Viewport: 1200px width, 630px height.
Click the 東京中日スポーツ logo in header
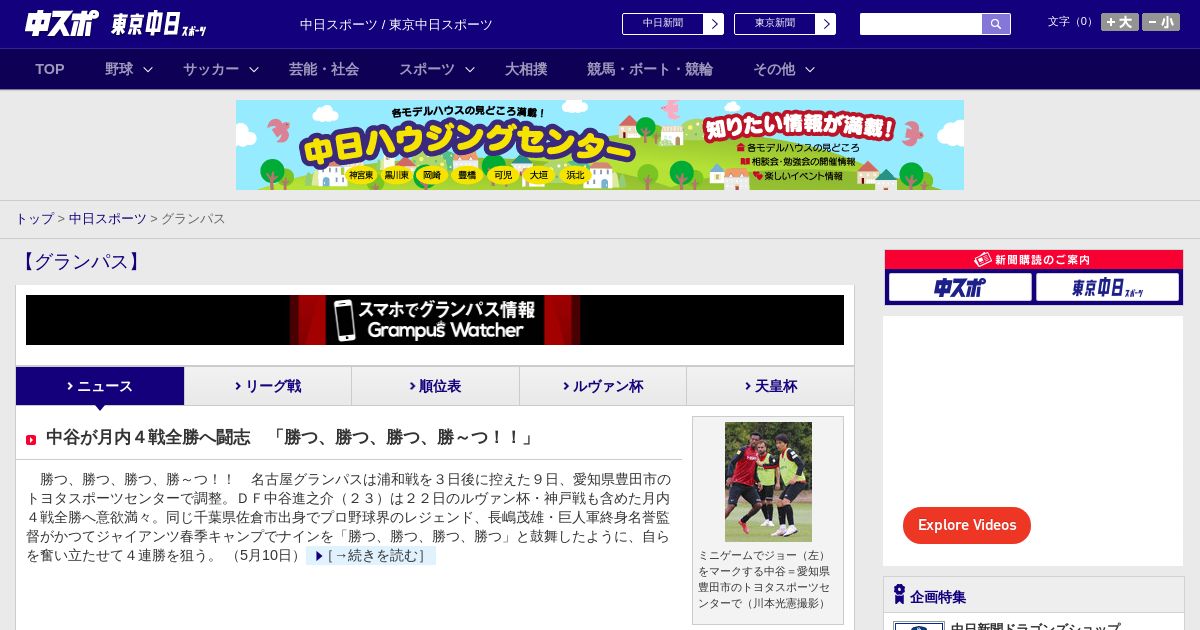(159, 24)
